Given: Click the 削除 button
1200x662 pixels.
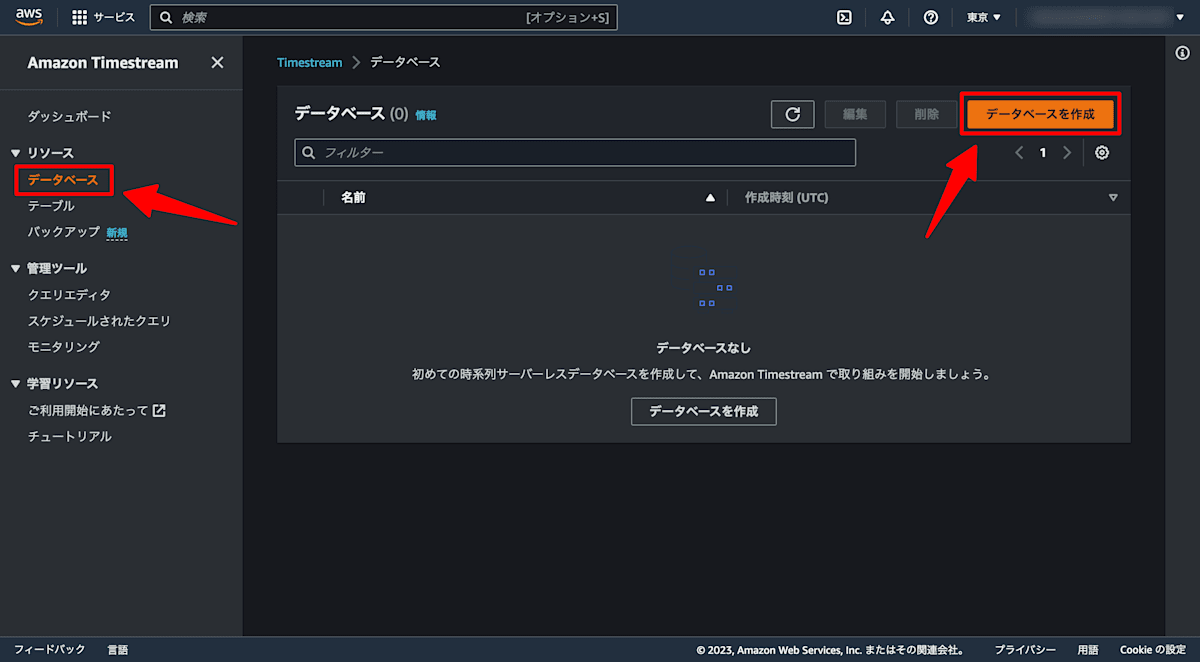Looking at the screenshot, I should (x=927, y=114).
